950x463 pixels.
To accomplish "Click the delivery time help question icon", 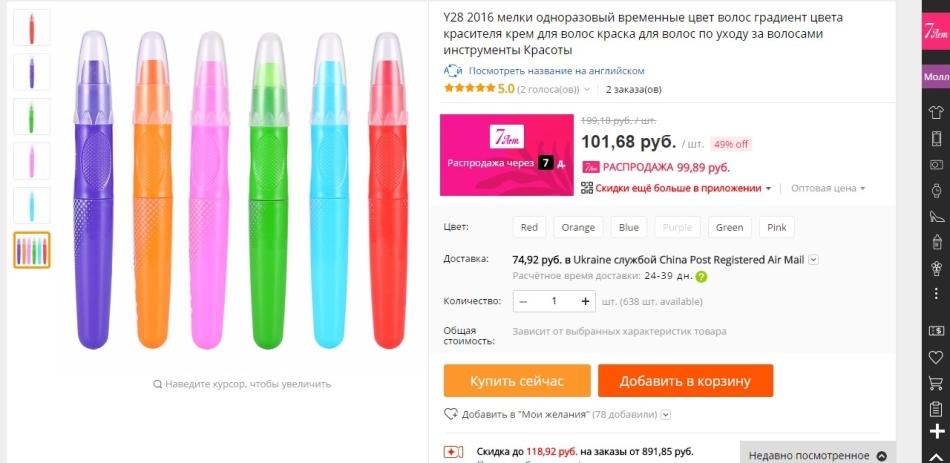I will tap(701, 277).
